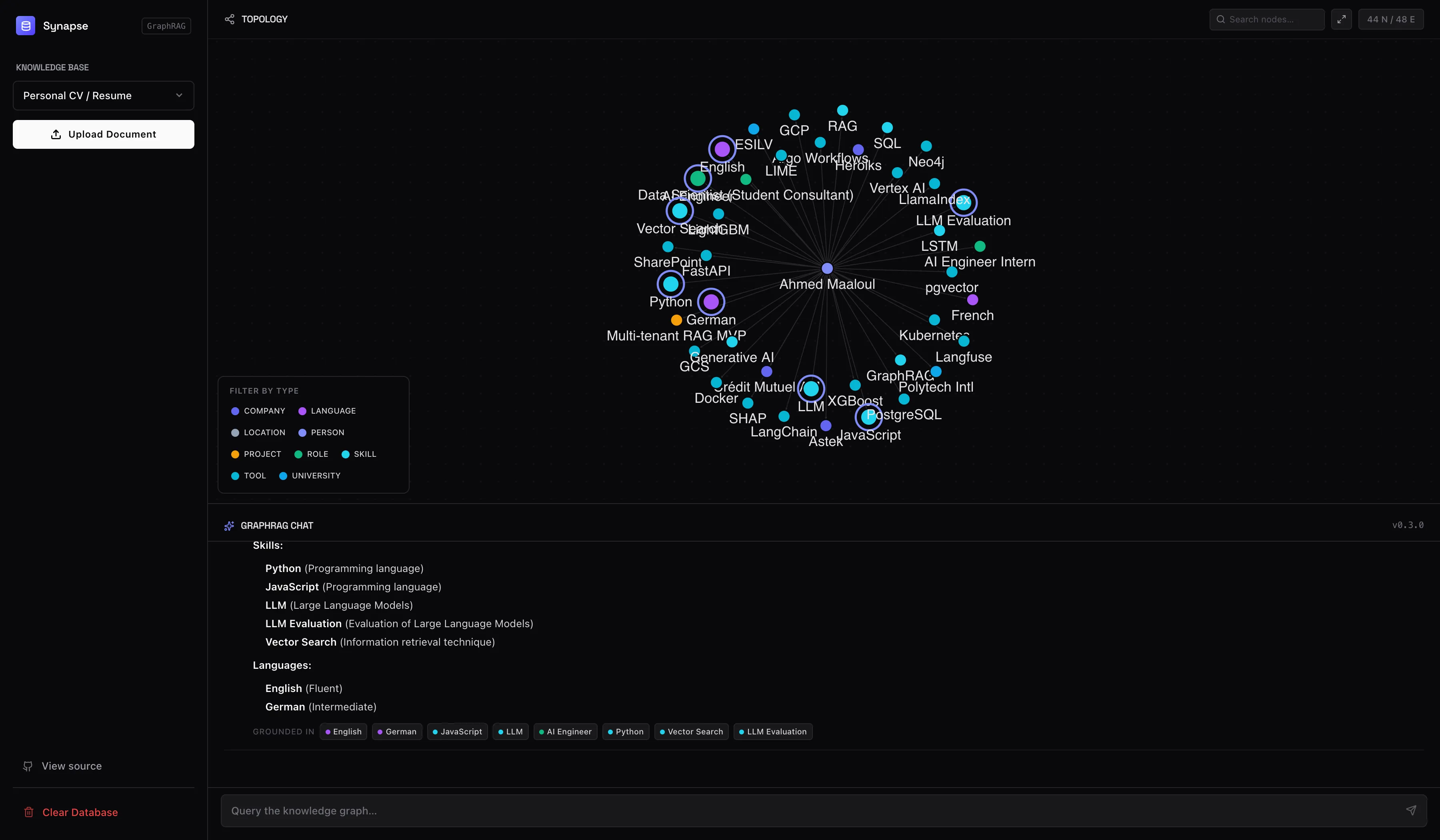
Task: Select the LLM highlighted graph node
Action: (x=811, y=388)
